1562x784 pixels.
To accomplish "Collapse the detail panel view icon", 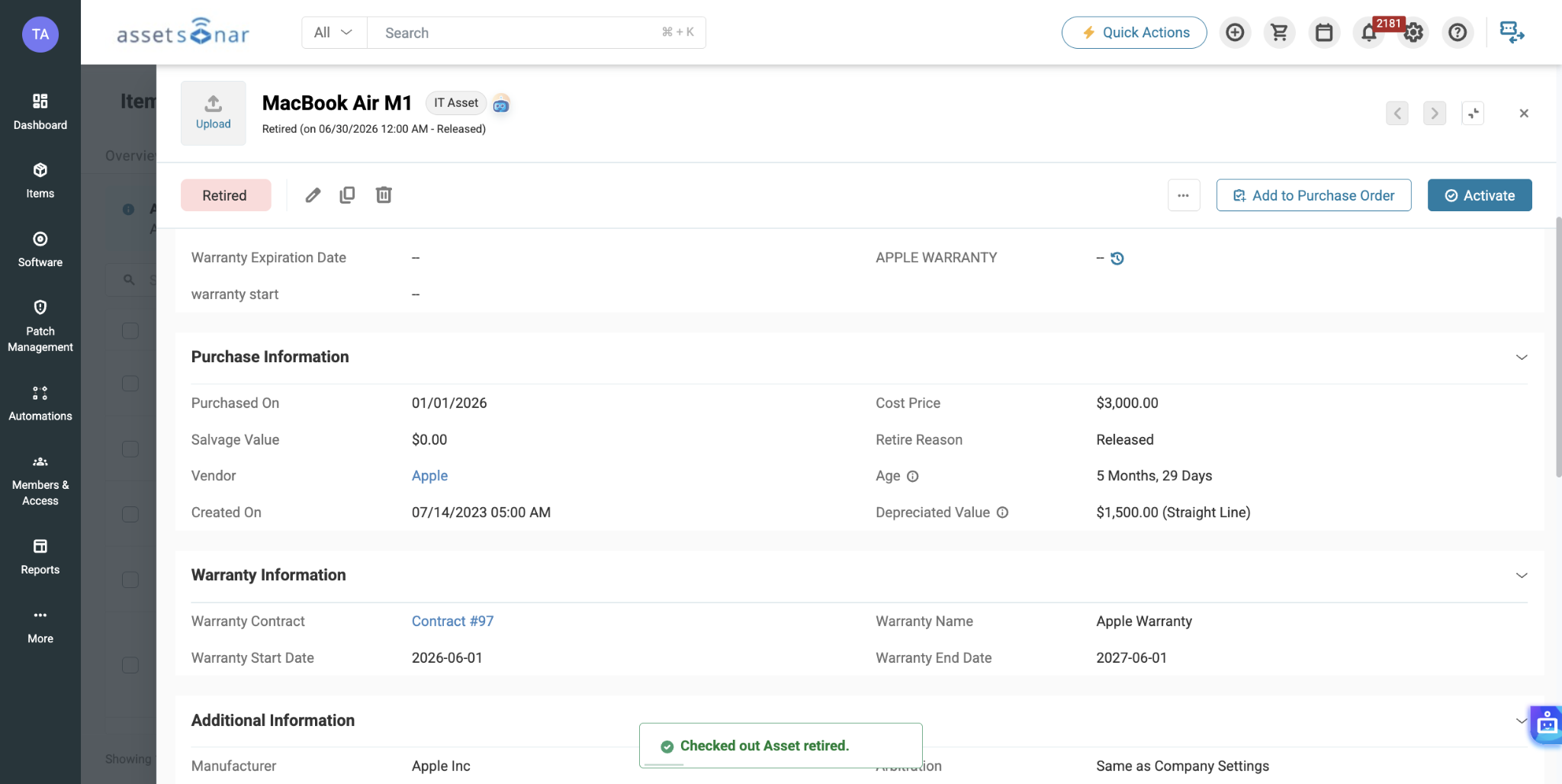I will 1473,114.
